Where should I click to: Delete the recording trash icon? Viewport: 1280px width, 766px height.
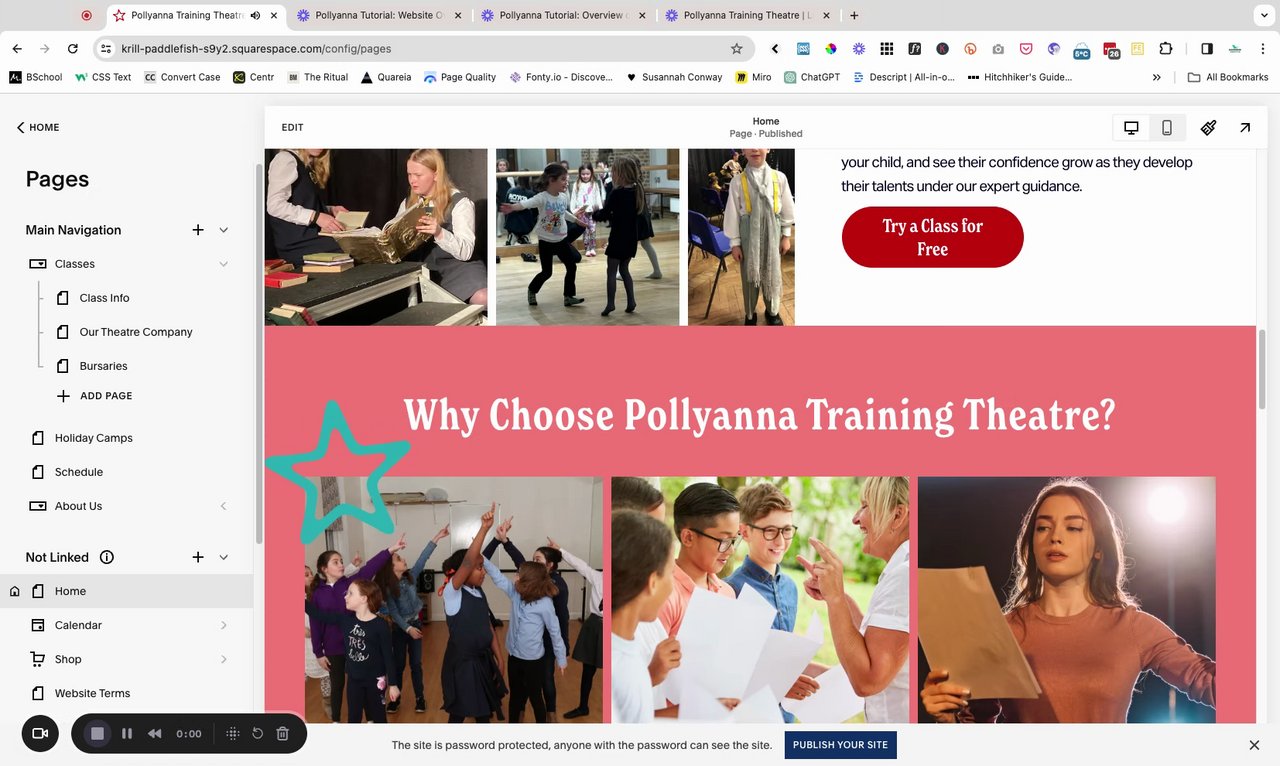tap(282, 733)
